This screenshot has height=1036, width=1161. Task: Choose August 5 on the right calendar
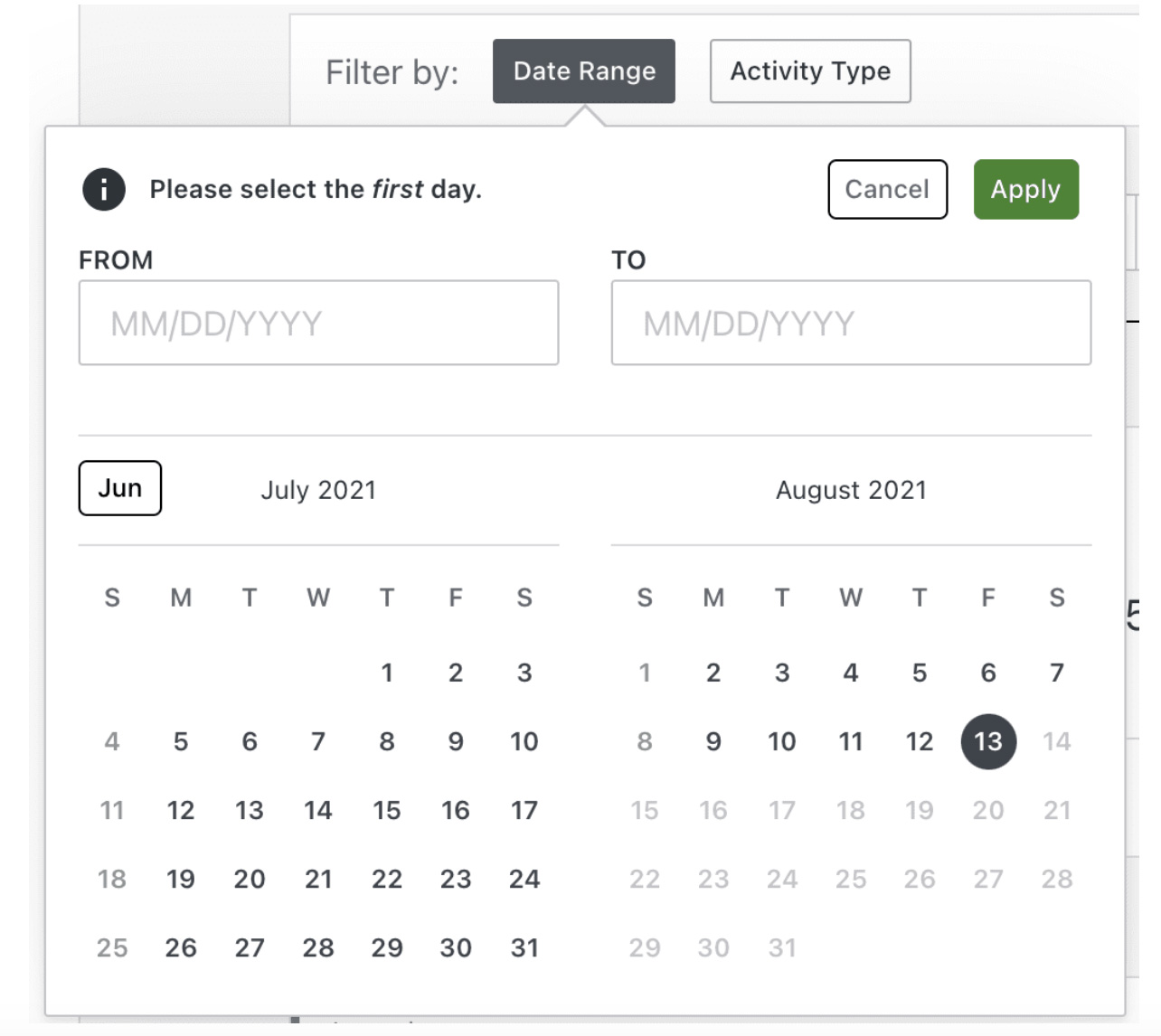coord(920,672)
